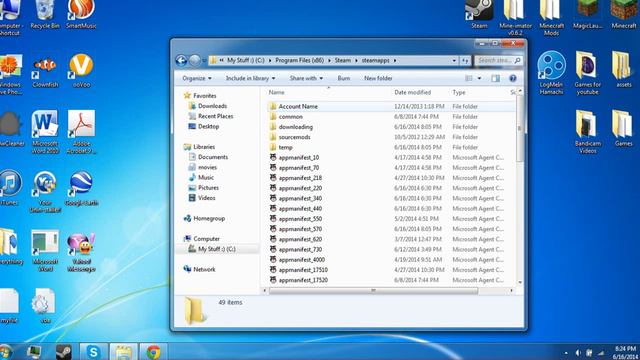
Task: Show hidden system tray icons arrow
Action: point(566,353)
